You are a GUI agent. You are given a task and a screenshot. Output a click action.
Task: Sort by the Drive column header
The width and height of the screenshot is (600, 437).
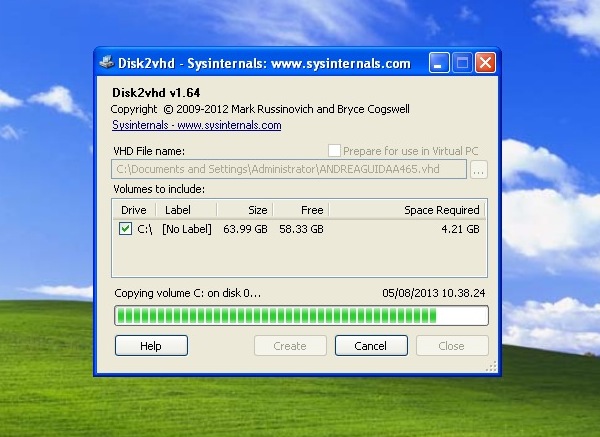134,210
